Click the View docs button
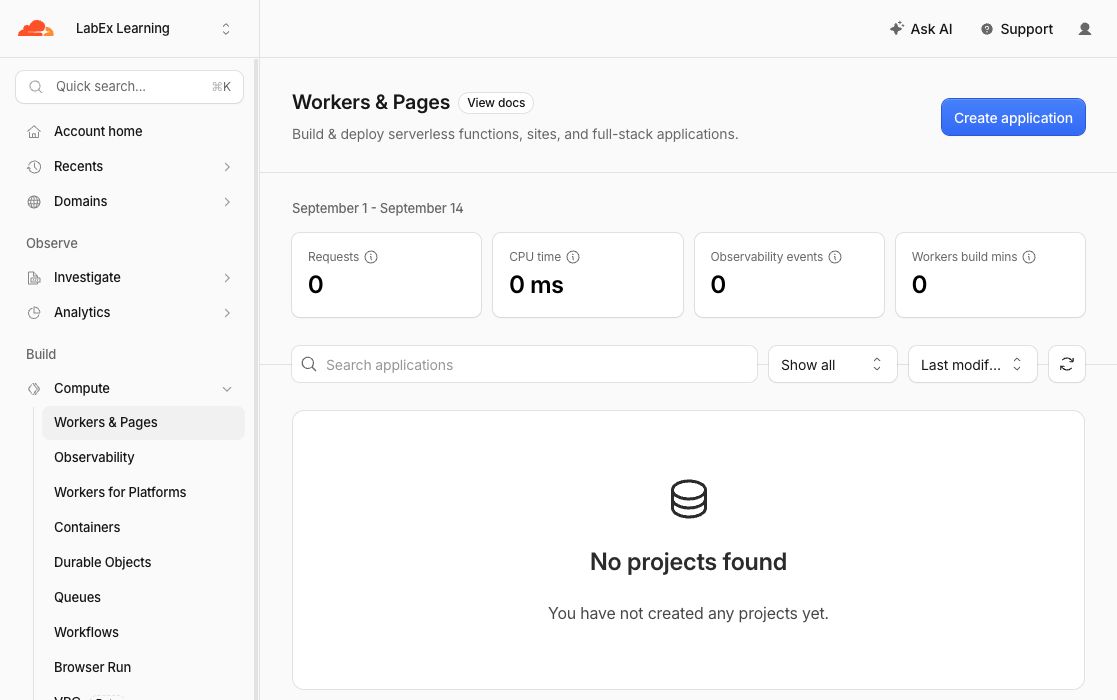This screenshot has height=700, width=1117. tap(496, 103)
